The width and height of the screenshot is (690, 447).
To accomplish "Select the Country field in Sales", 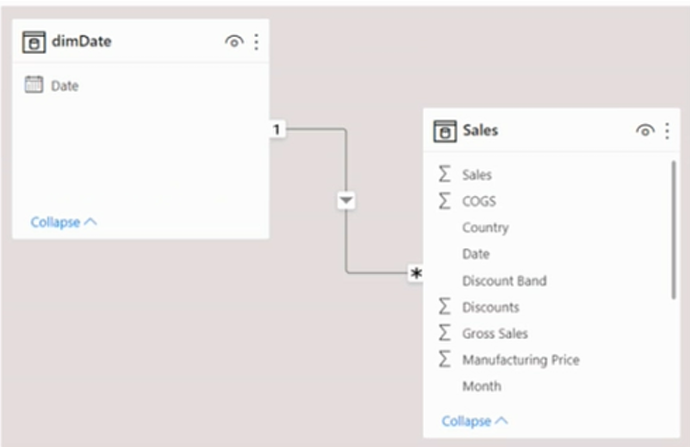I will pyautogui.click(x=485, y=228).
